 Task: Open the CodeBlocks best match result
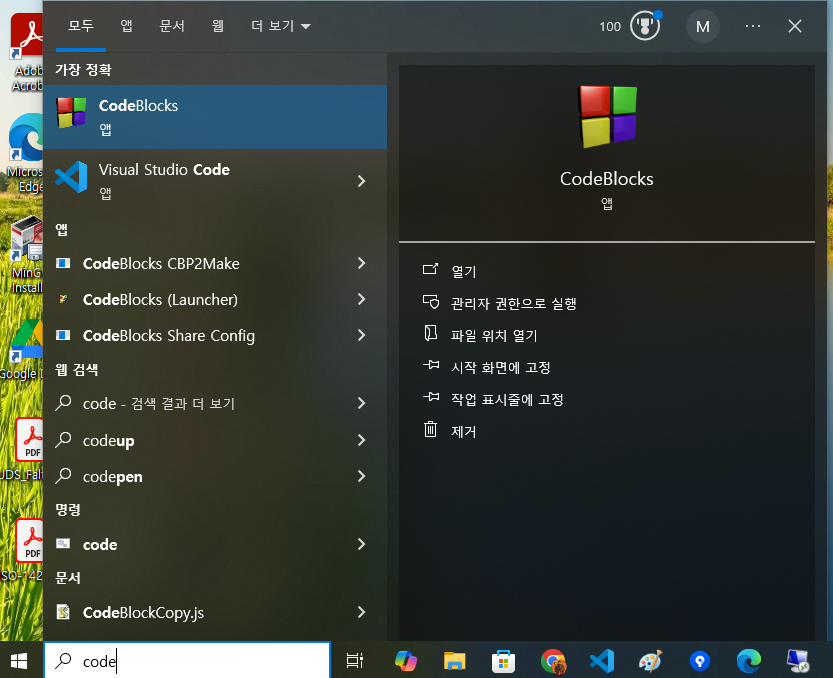pos(215,117)
